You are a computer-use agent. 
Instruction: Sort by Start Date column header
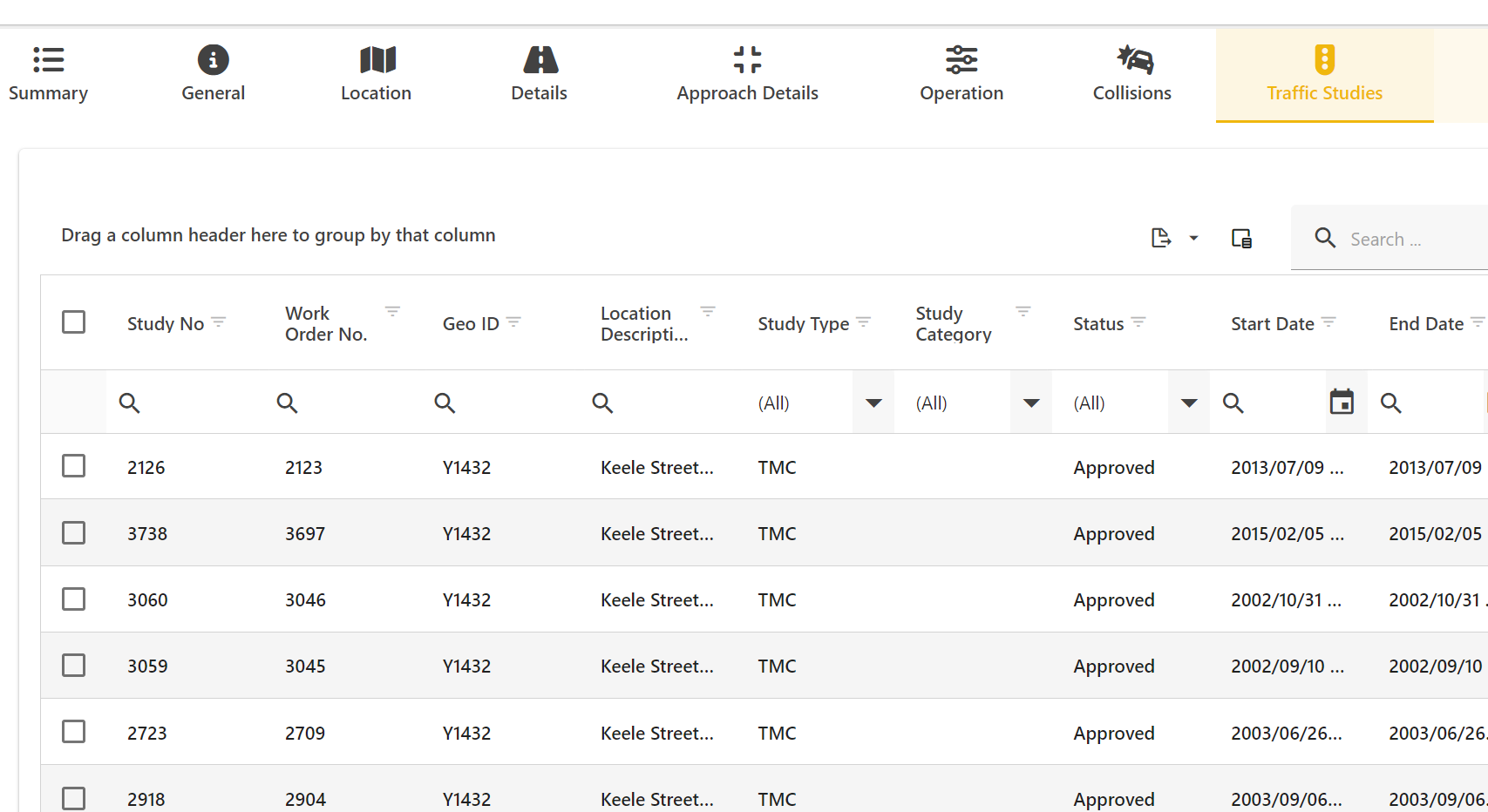(1272, 323)
